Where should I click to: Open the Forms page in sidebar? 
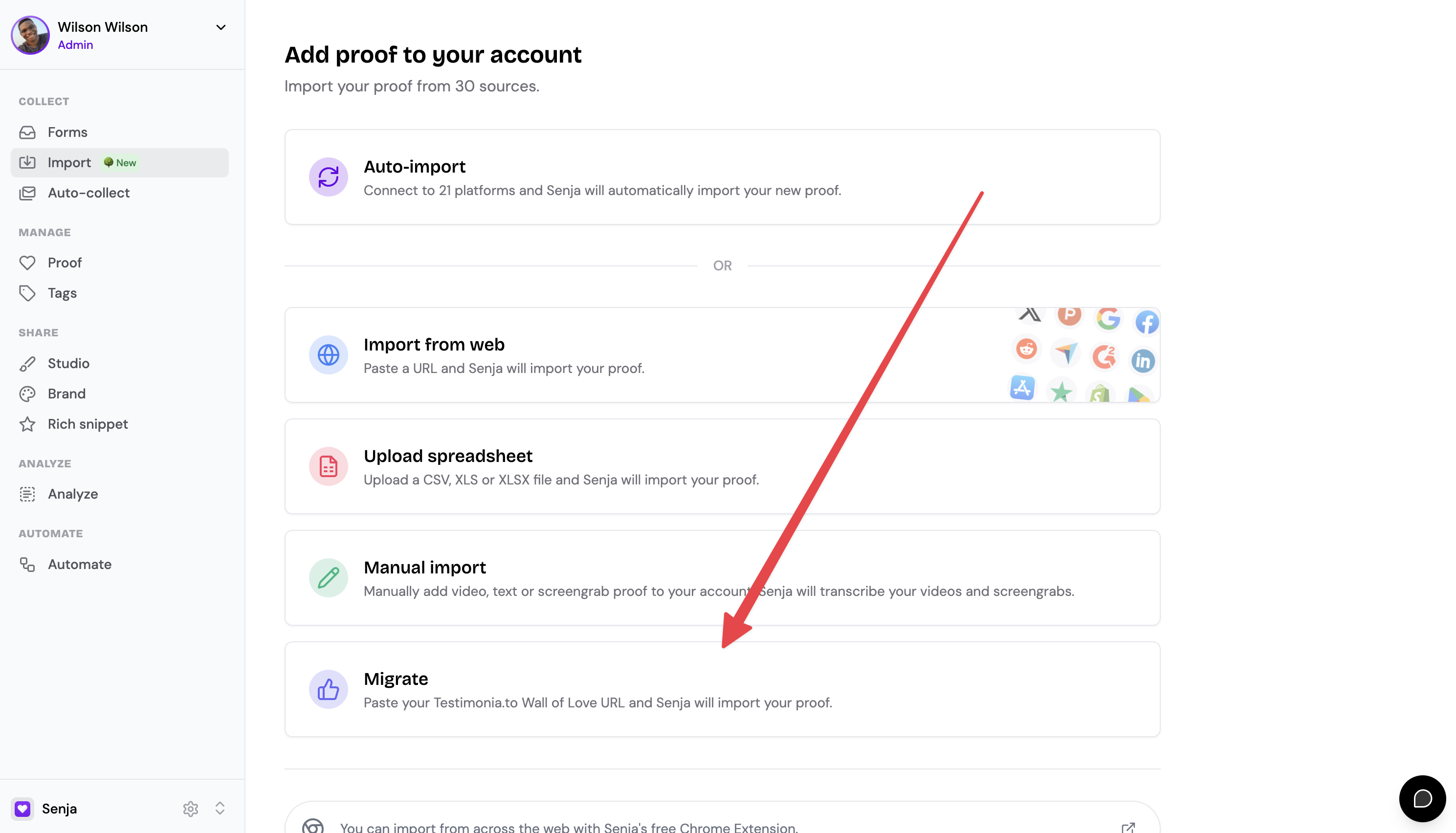(x=120, y=132)
